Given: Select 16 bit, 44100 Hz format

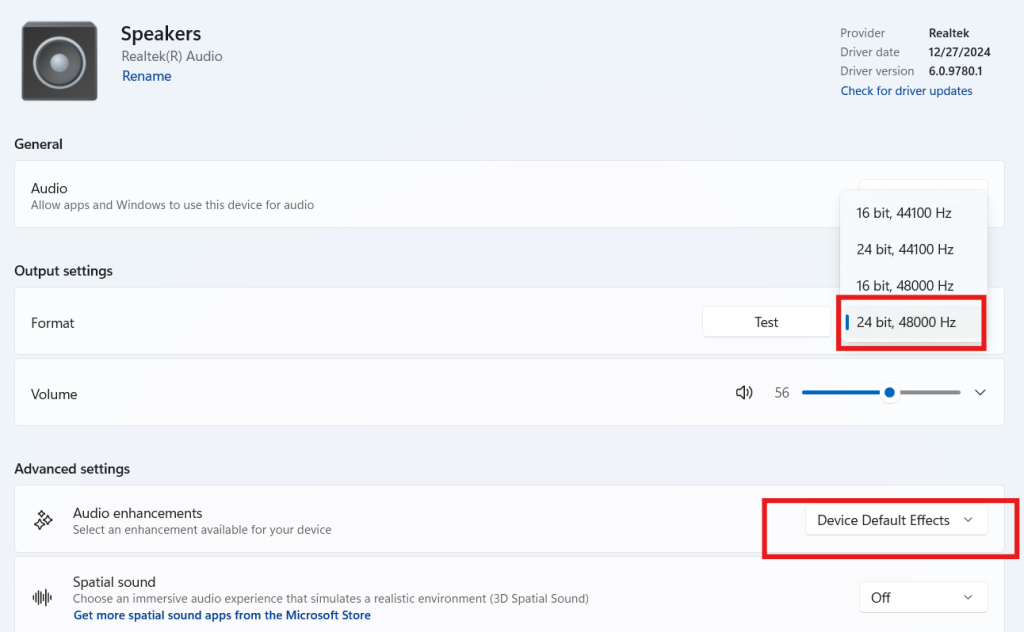Looking at the screenshot, I should 904,213.
